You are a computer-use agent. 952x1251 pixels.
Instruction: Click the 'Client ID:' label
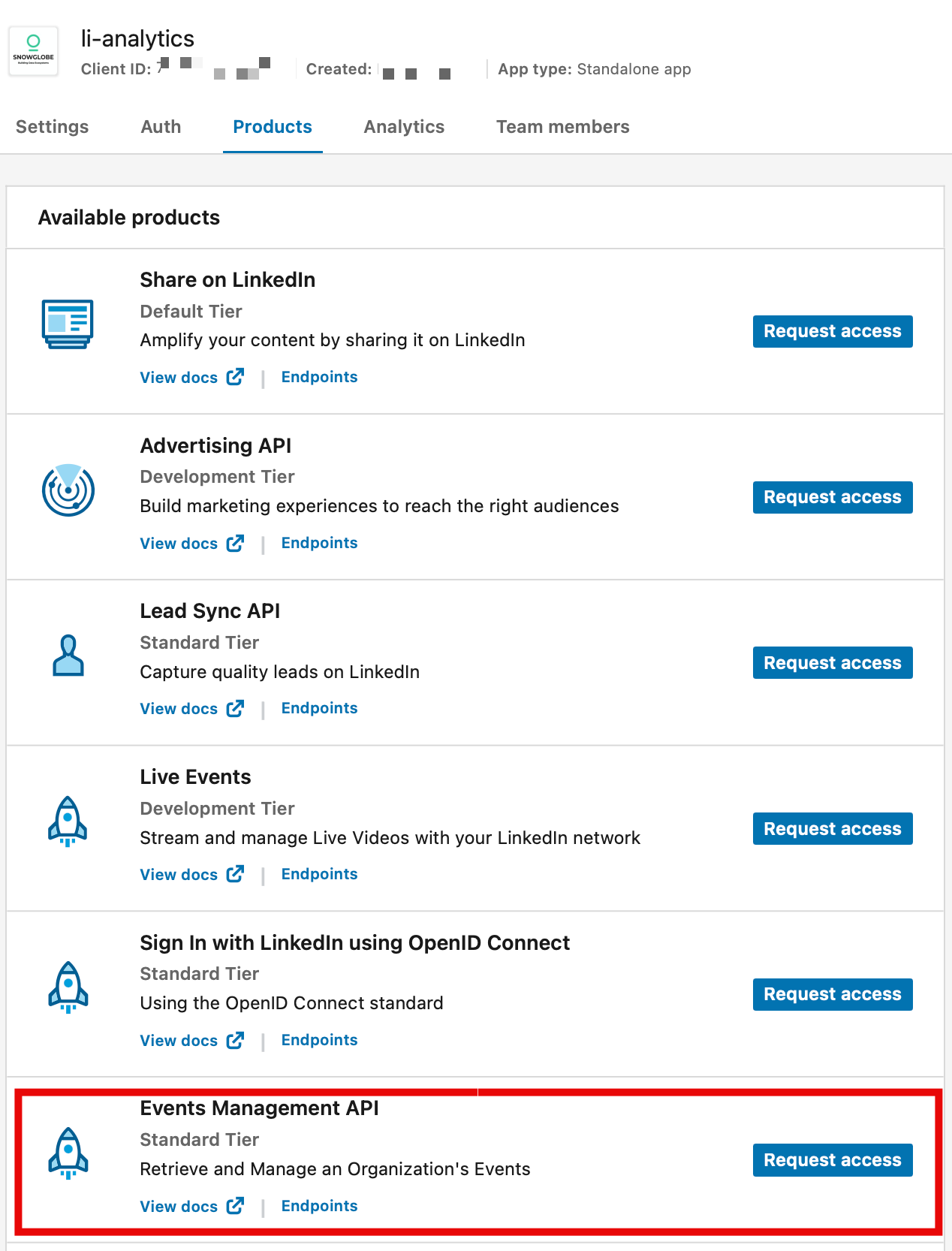(116, 69)
